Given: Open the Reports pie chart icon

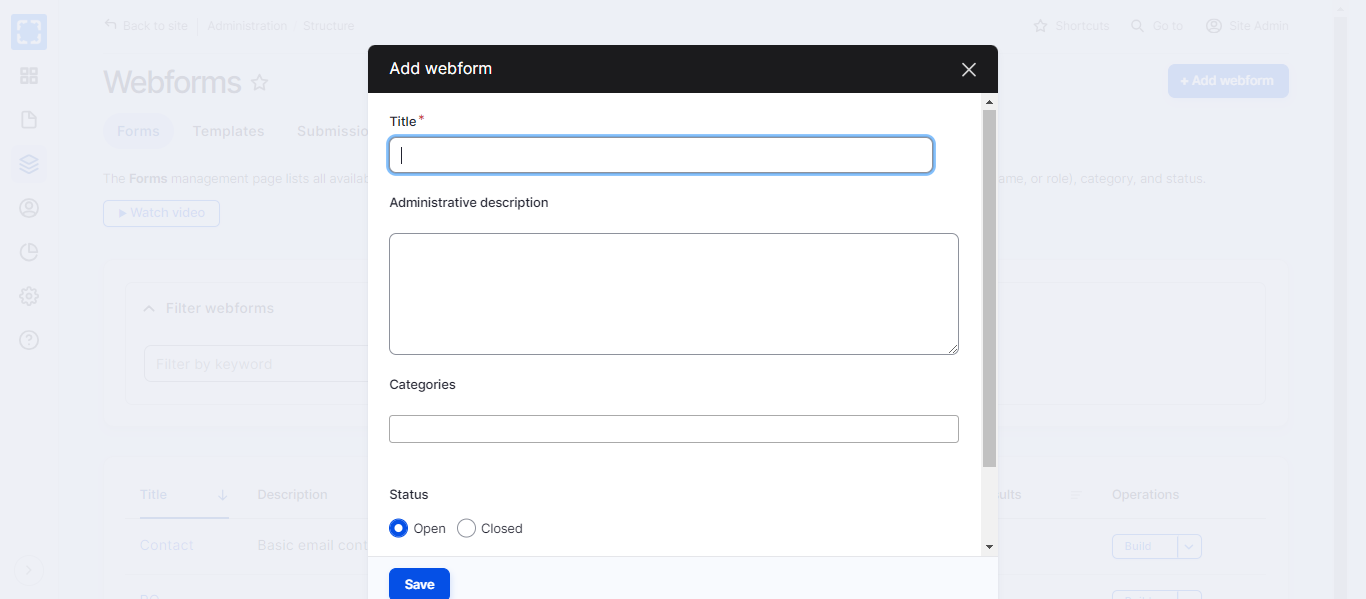Looking at the screenshot, I should point(29,252).
